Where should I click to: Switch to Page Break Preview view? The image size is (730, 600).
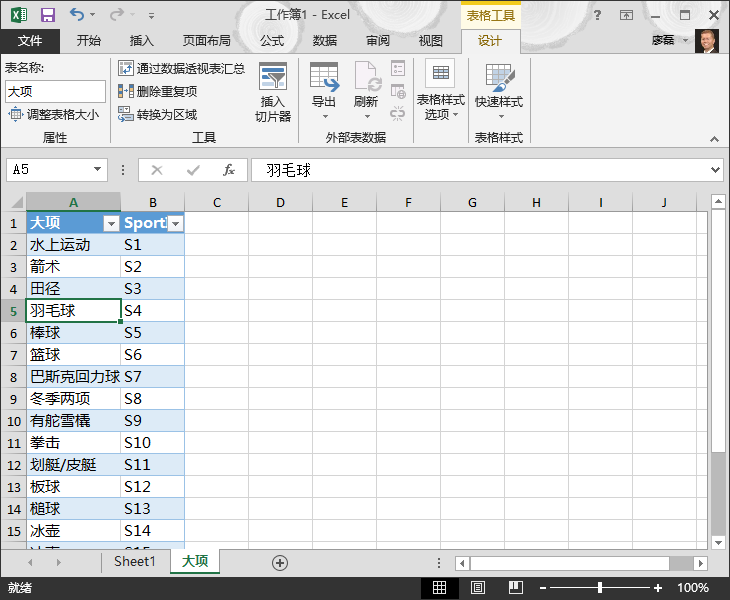pos(516,588)
